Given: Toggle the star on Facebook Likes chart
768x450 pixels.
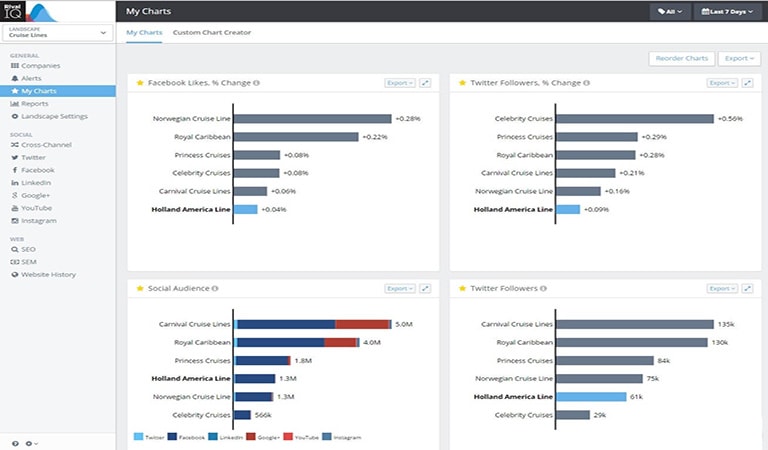Looking at the screenshot, I should pos(140,83).
